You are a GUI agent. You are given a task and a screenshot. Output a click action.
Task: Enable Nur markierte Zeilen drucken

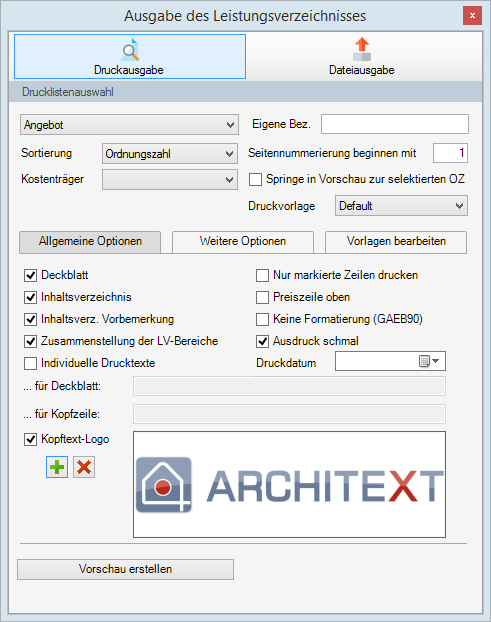262,275
